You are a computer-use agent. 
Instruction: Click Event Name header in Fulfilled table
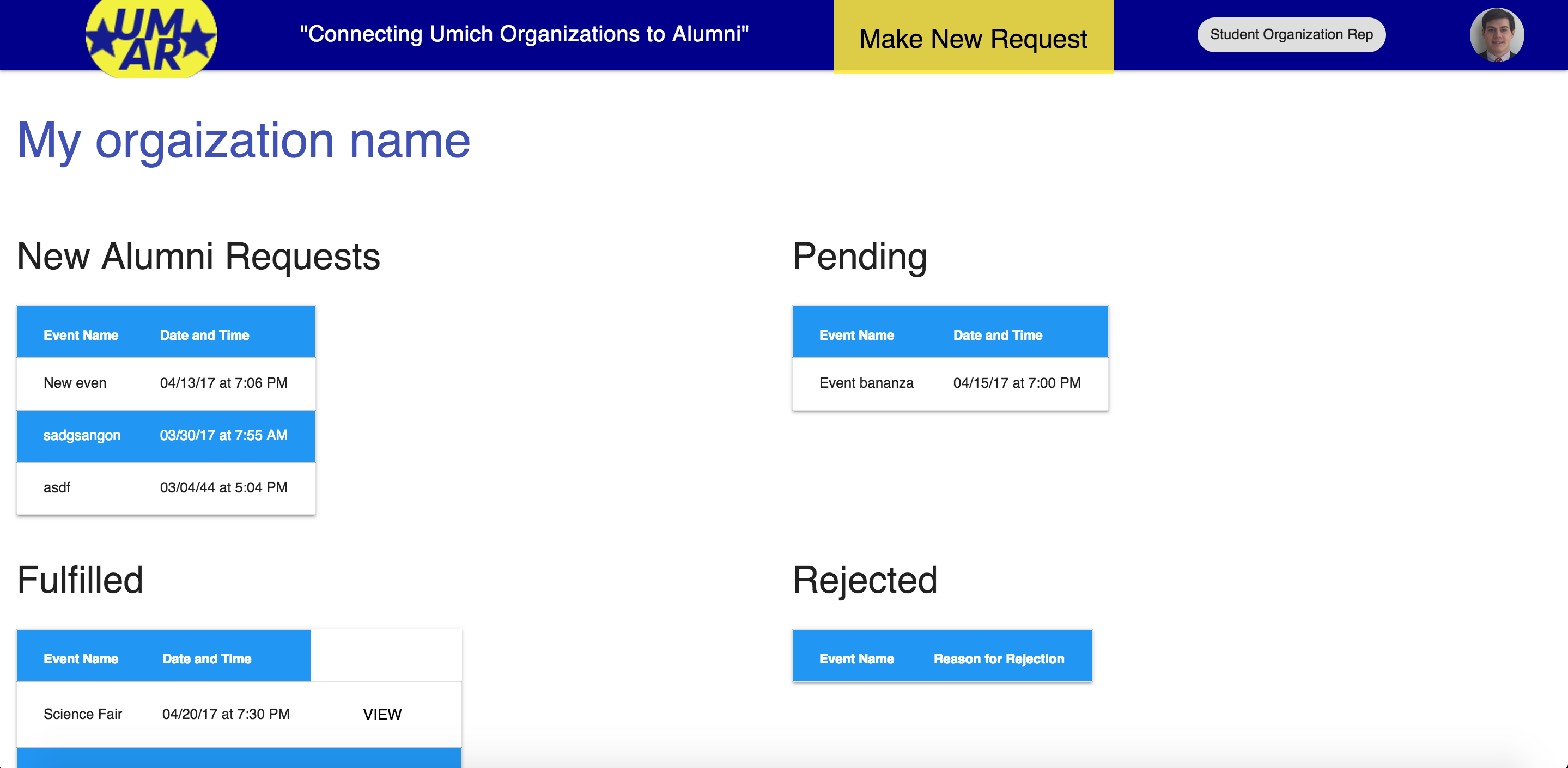tap(81, 659)
